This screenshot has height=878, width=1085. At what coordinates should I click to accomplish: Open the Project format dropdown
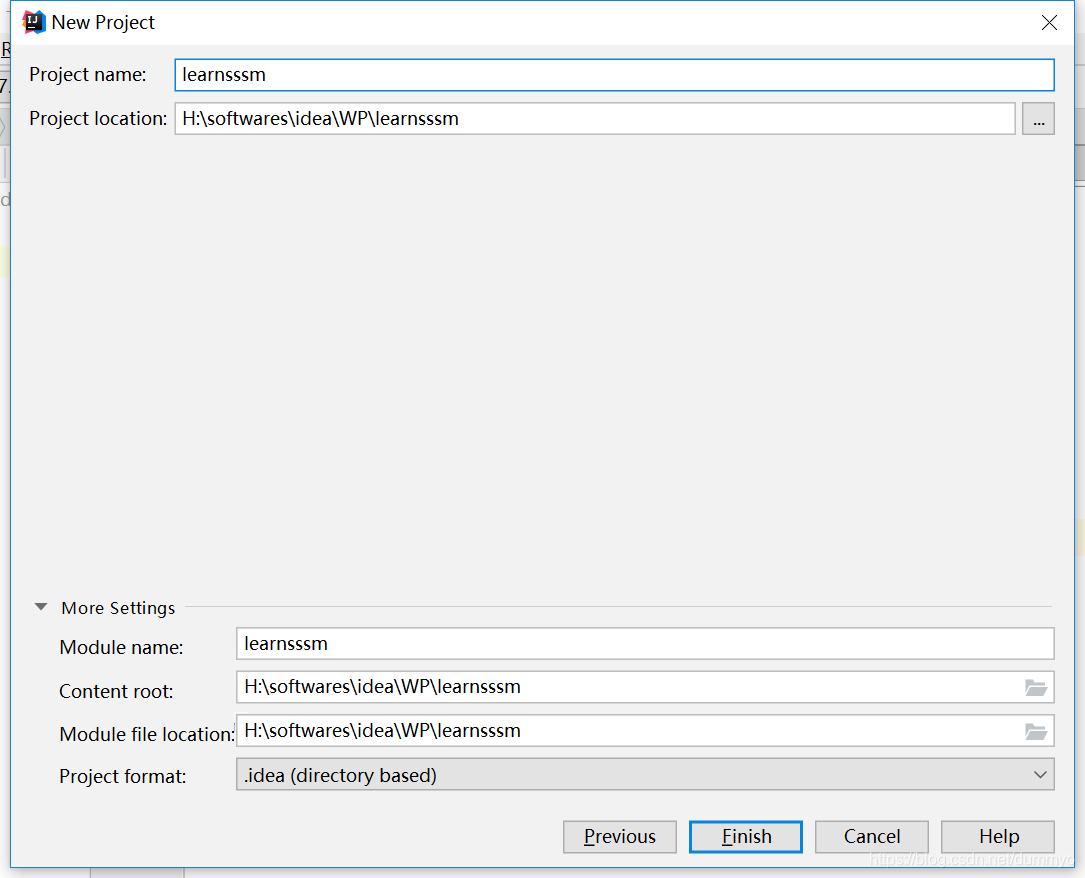click(645, 775)
